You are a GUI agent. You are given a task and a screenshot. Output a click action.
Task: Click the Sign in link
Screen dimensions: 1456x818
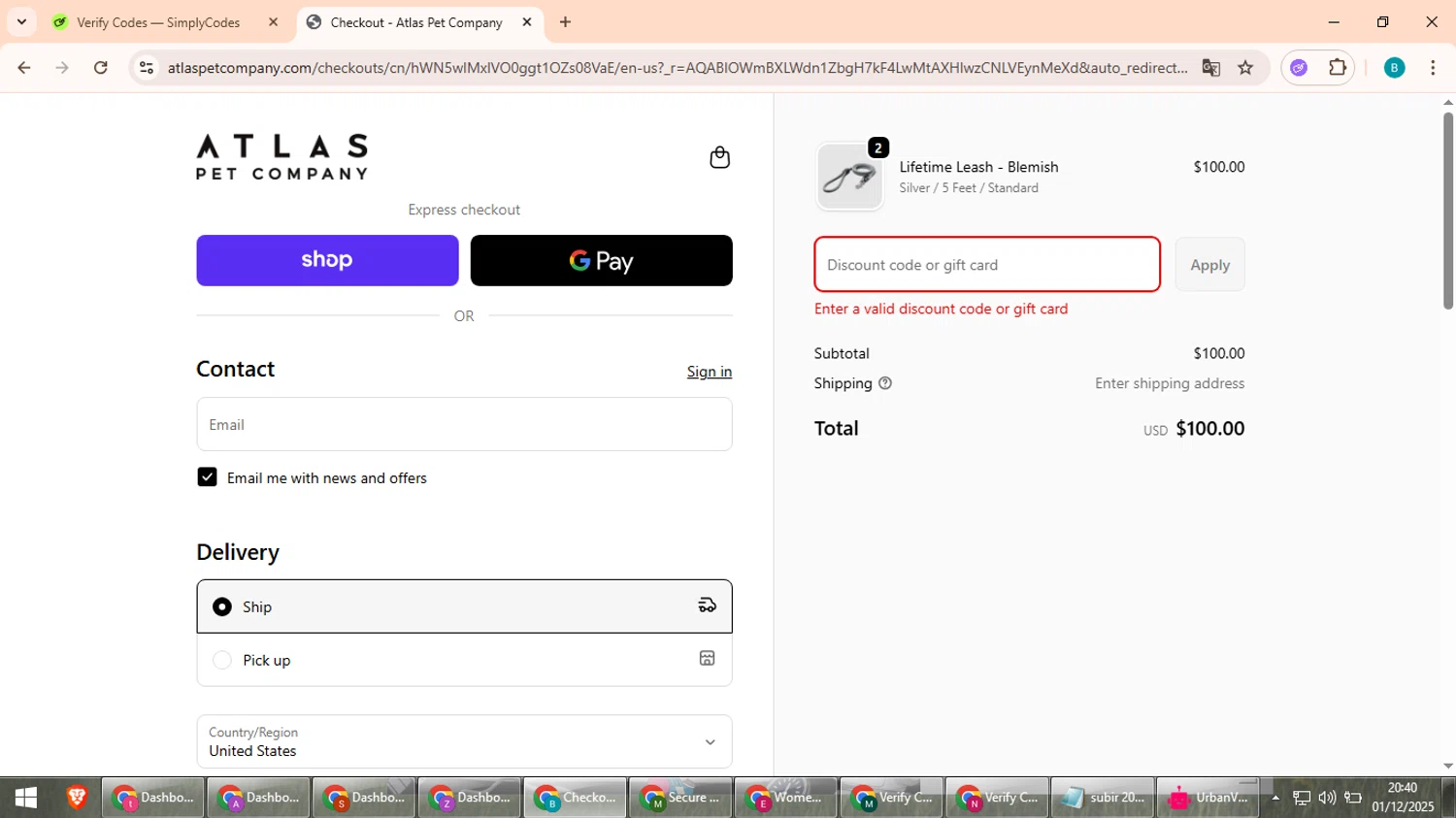[x=710, y=372]
